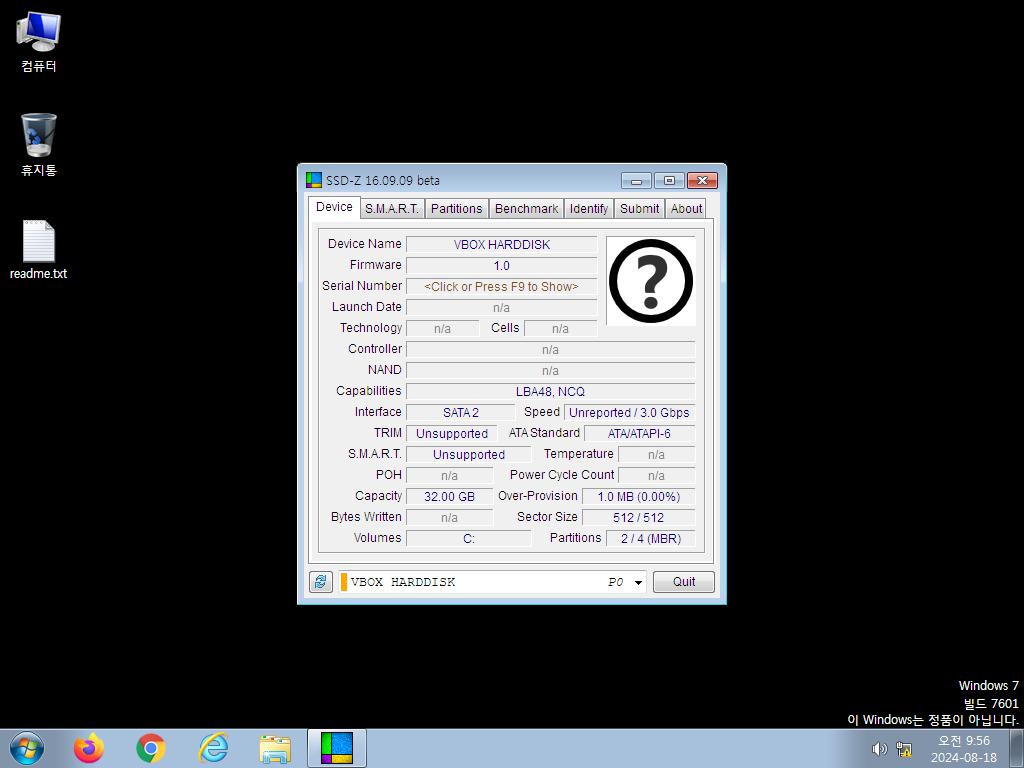Open the Computer desktop icon
1024x768 pixels.
[x=39, y=42]
